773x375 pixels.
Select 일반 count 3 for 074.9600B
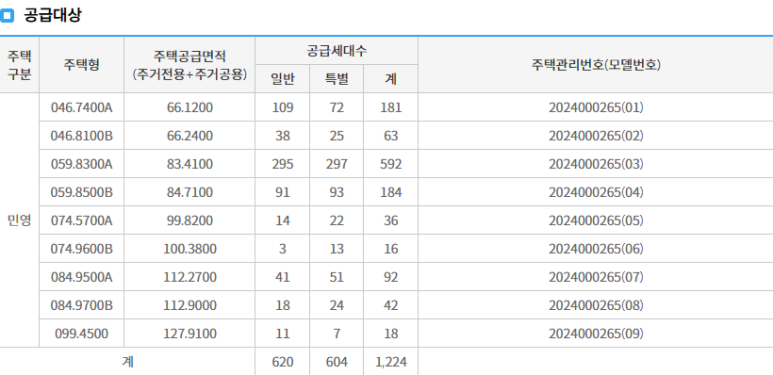tap(282, 249)
